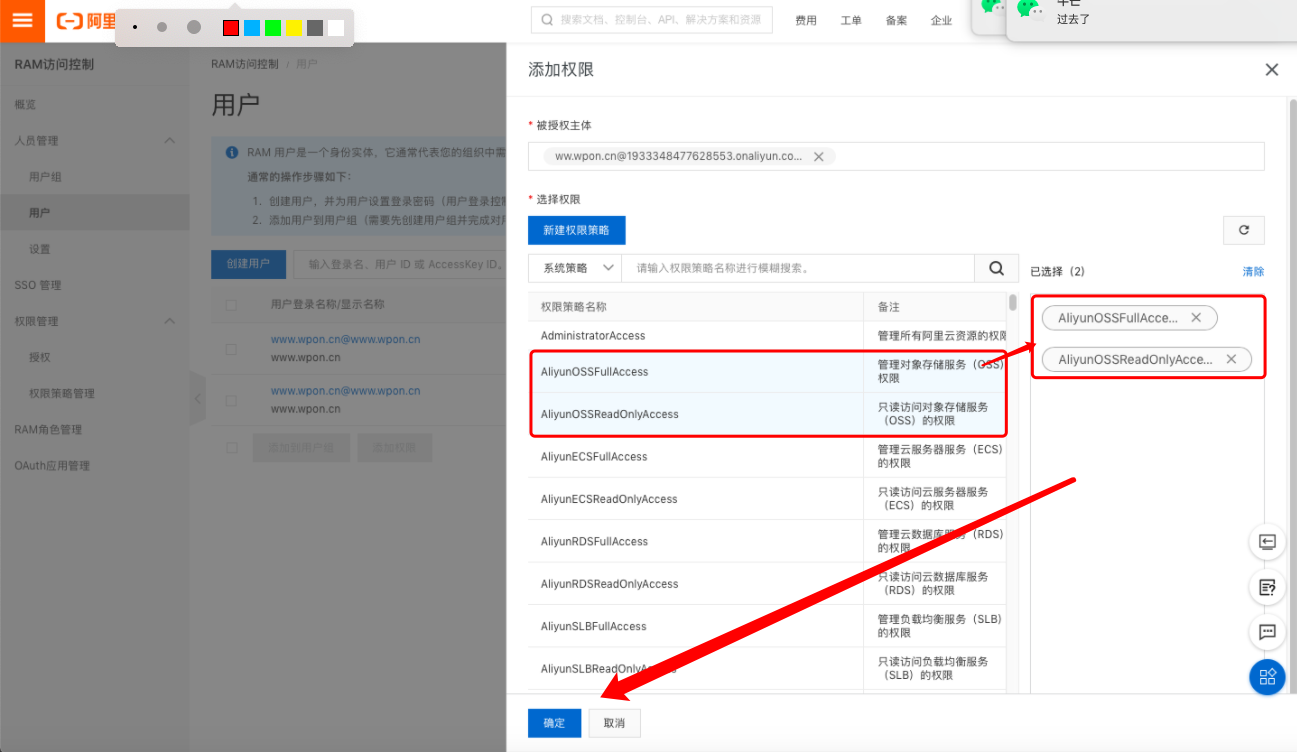Viewport: 1297px width, 752px height.
Task: Select the AliyunRDSReadOnlyAccess policy row
Action: point(767,584)
